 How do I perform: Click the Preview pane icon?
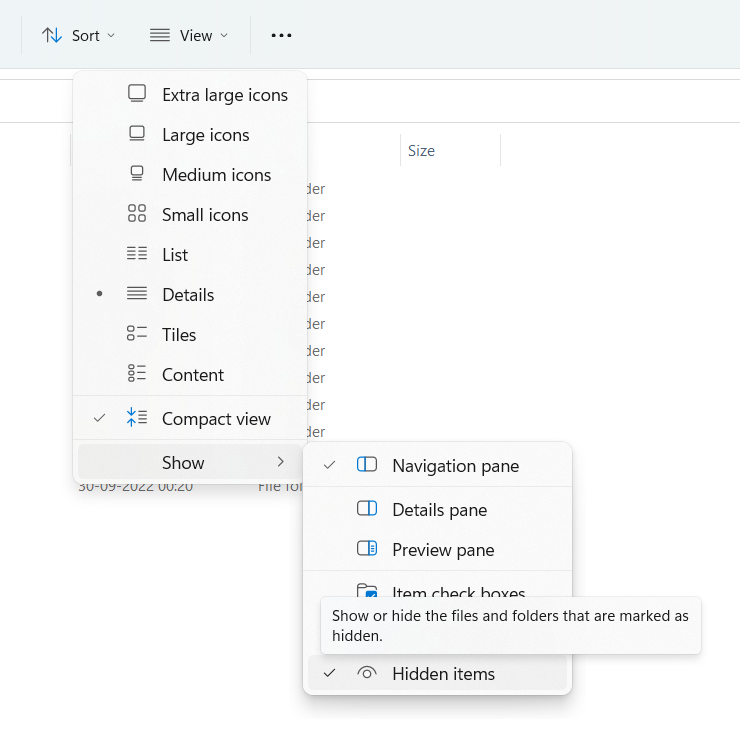click(x=367, y=550)
